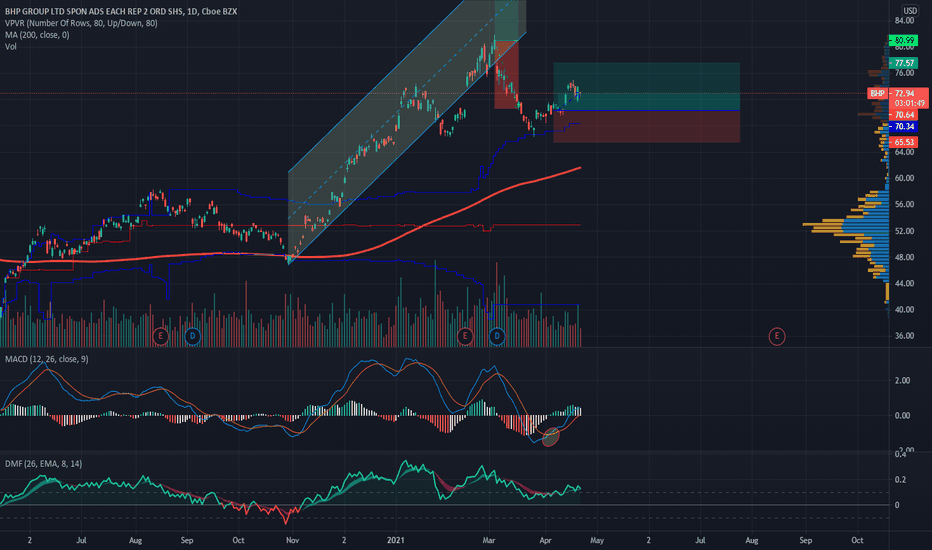932x550 pixels.
Task: Select the red short position box near March
Action: tap(506, 74)
